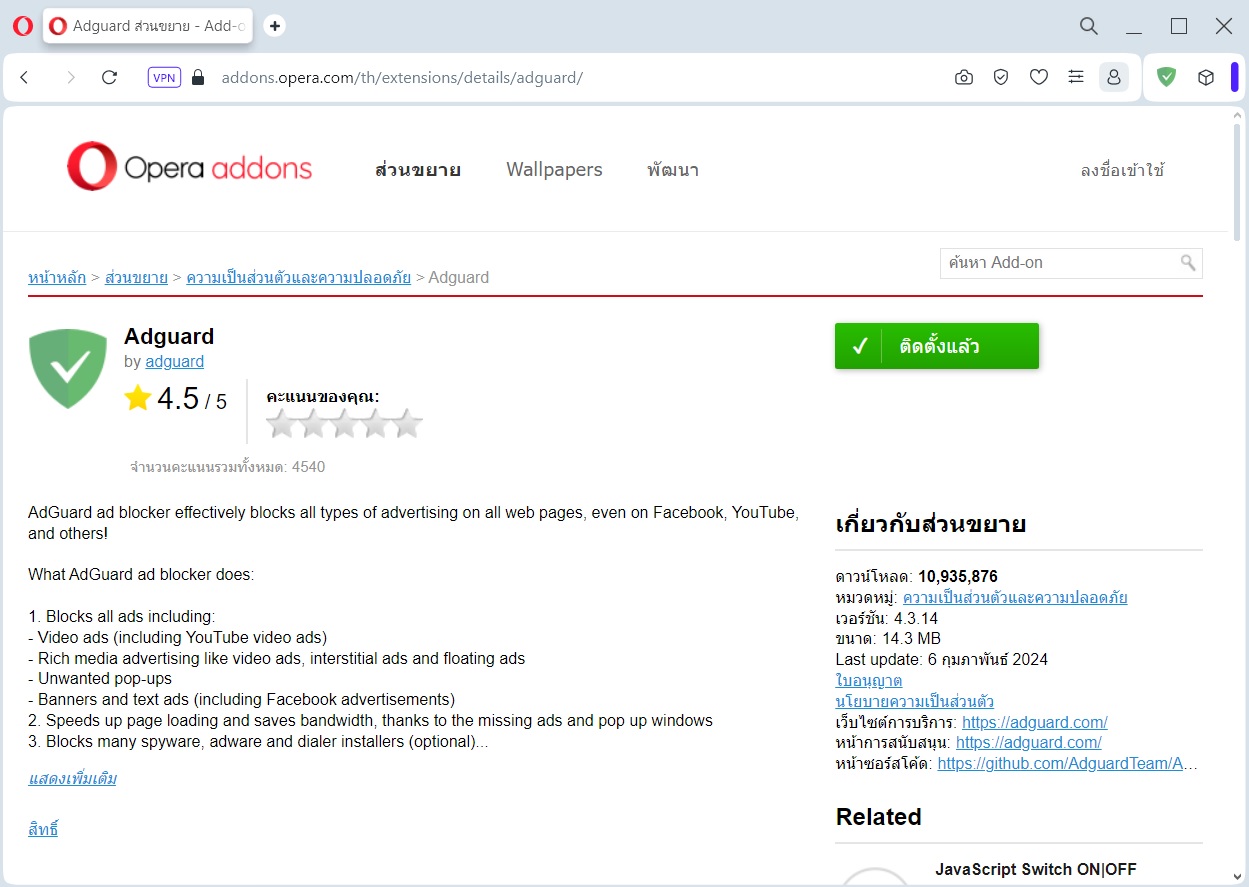
Task: Open the privacy protection shield icon
Action: pyautogui.click(x=1001, y=77)
